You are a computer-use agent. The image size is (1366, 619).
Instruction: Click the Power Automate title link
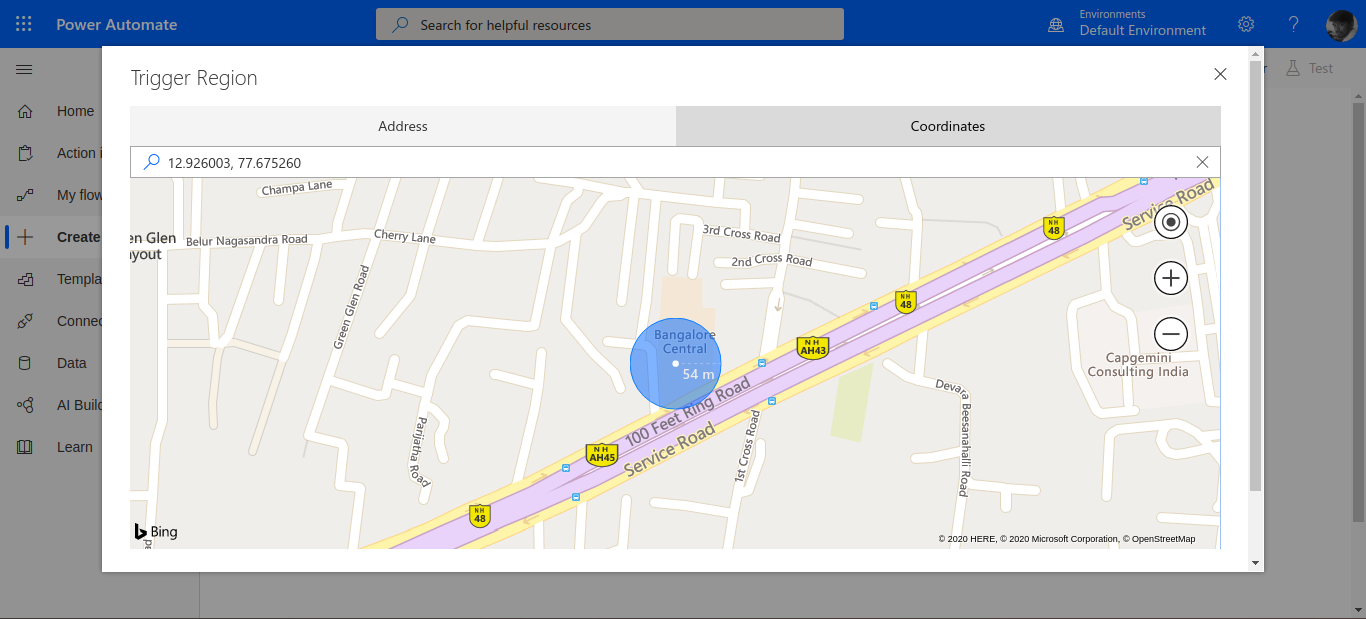tap(117, 24)
